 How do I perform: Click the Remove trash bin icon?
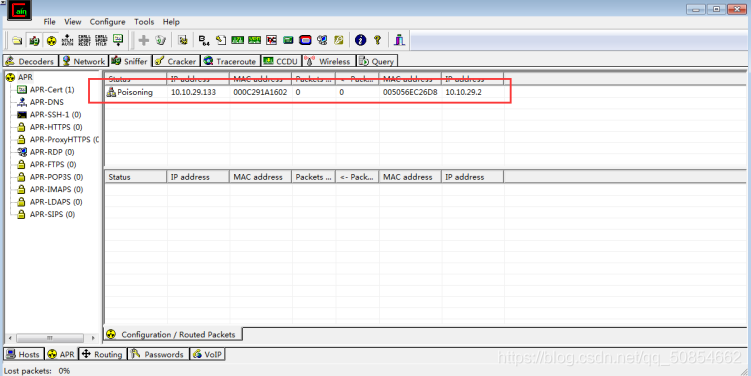[x=160, y=40]
